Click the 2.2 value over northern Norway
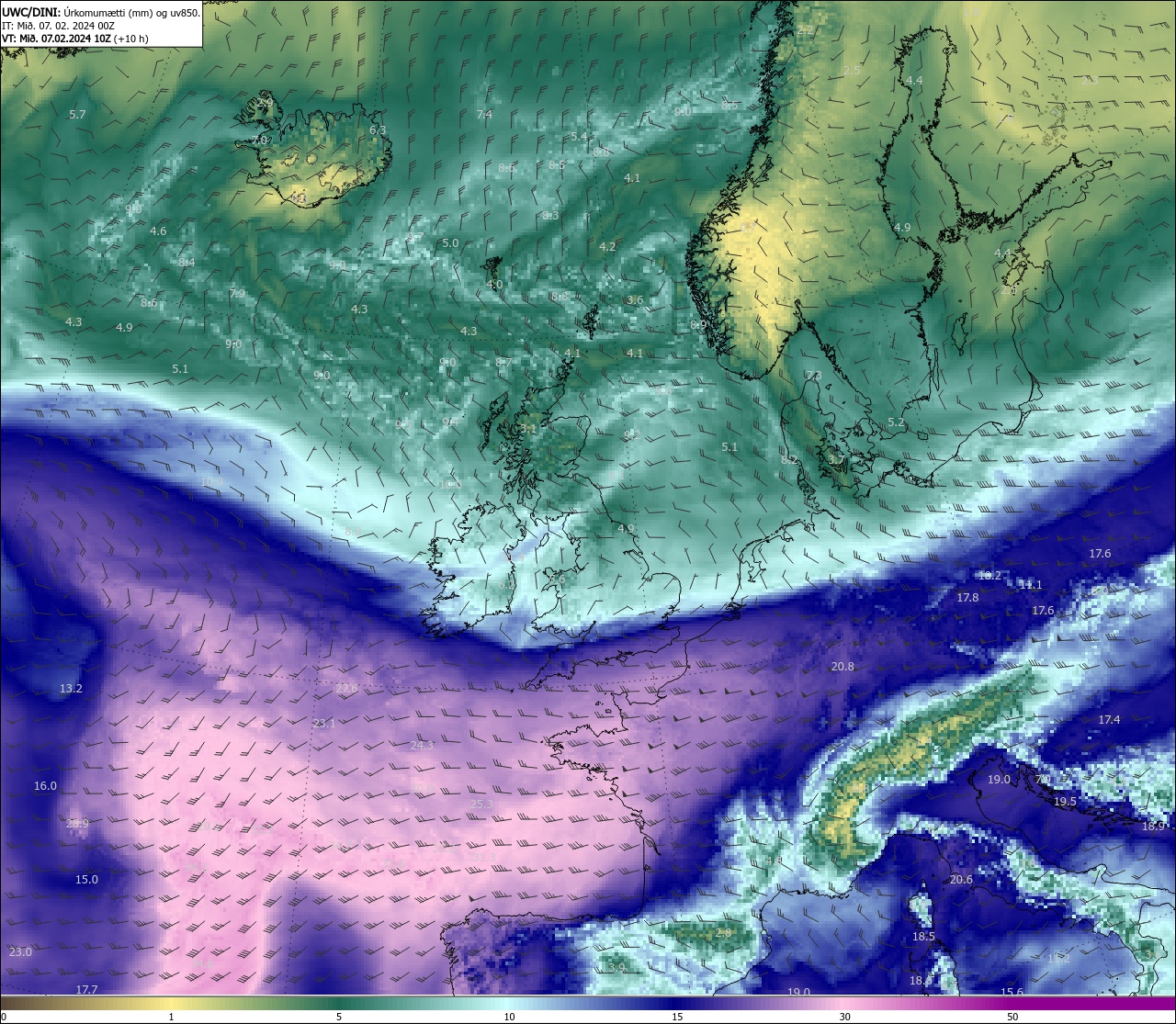This screenshot has width=1176, height=1024. tap(805, 30)
